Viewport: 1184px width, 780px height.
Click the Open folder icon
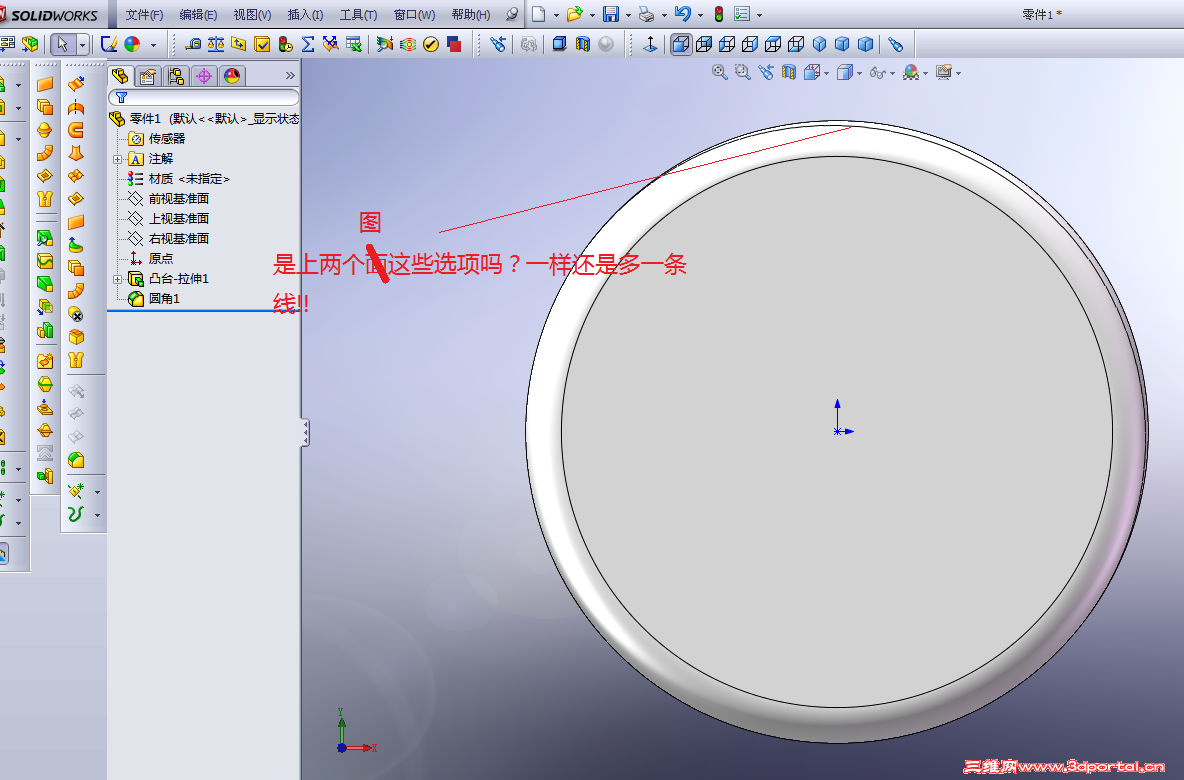tap(575, 14)
